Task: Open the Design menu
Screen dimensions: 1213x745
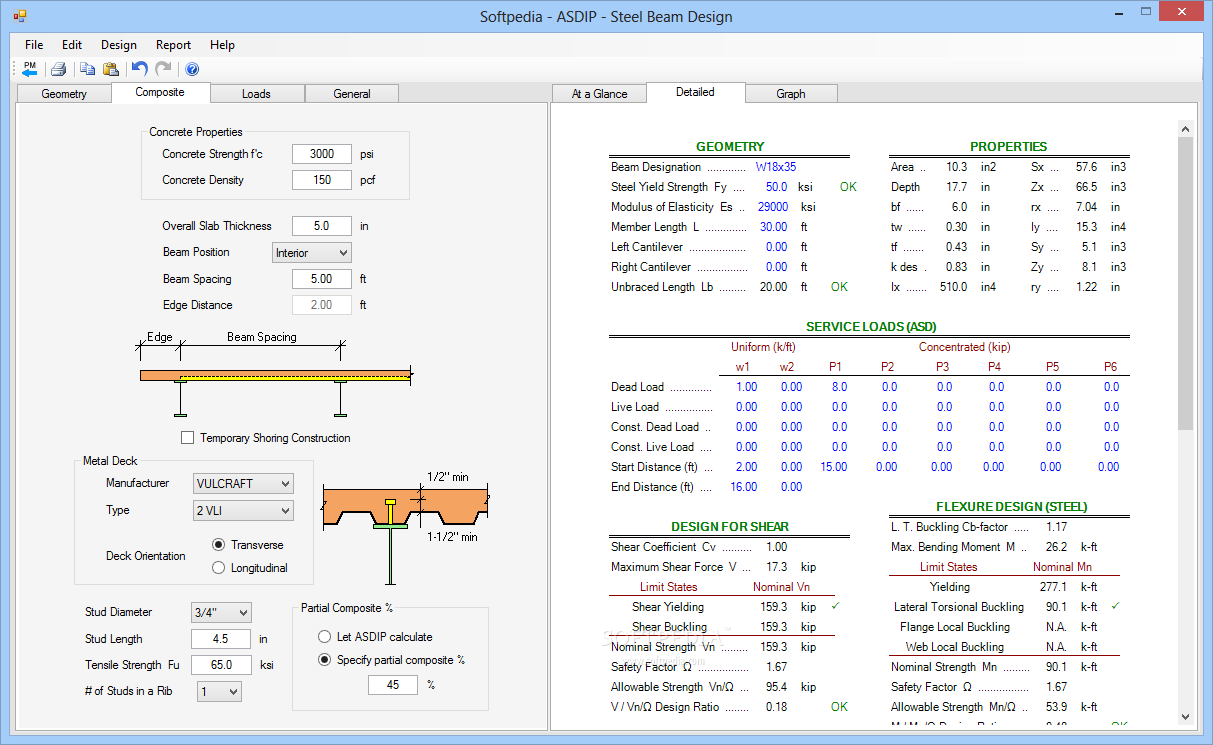Action: coord(119,45)
